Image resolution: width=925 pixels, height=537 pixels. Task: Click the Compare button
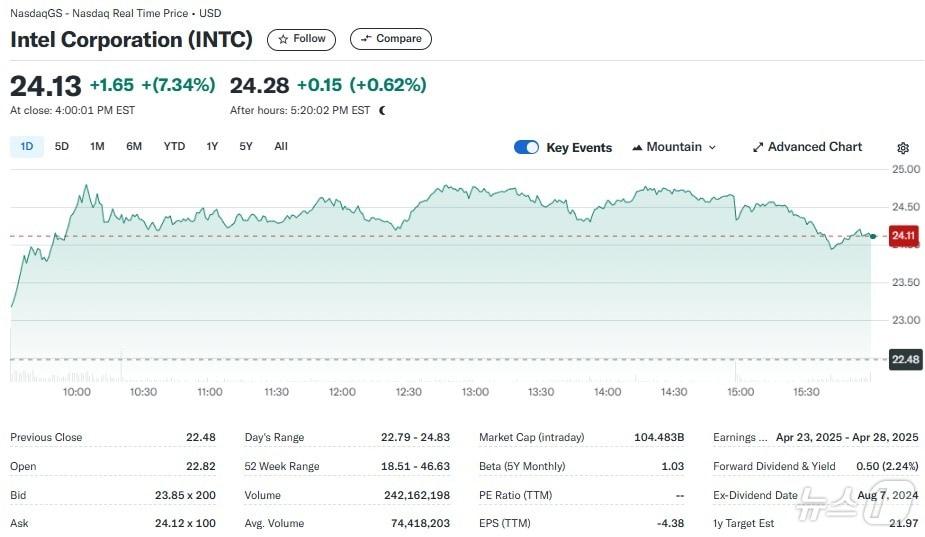[x=390, y=39]
